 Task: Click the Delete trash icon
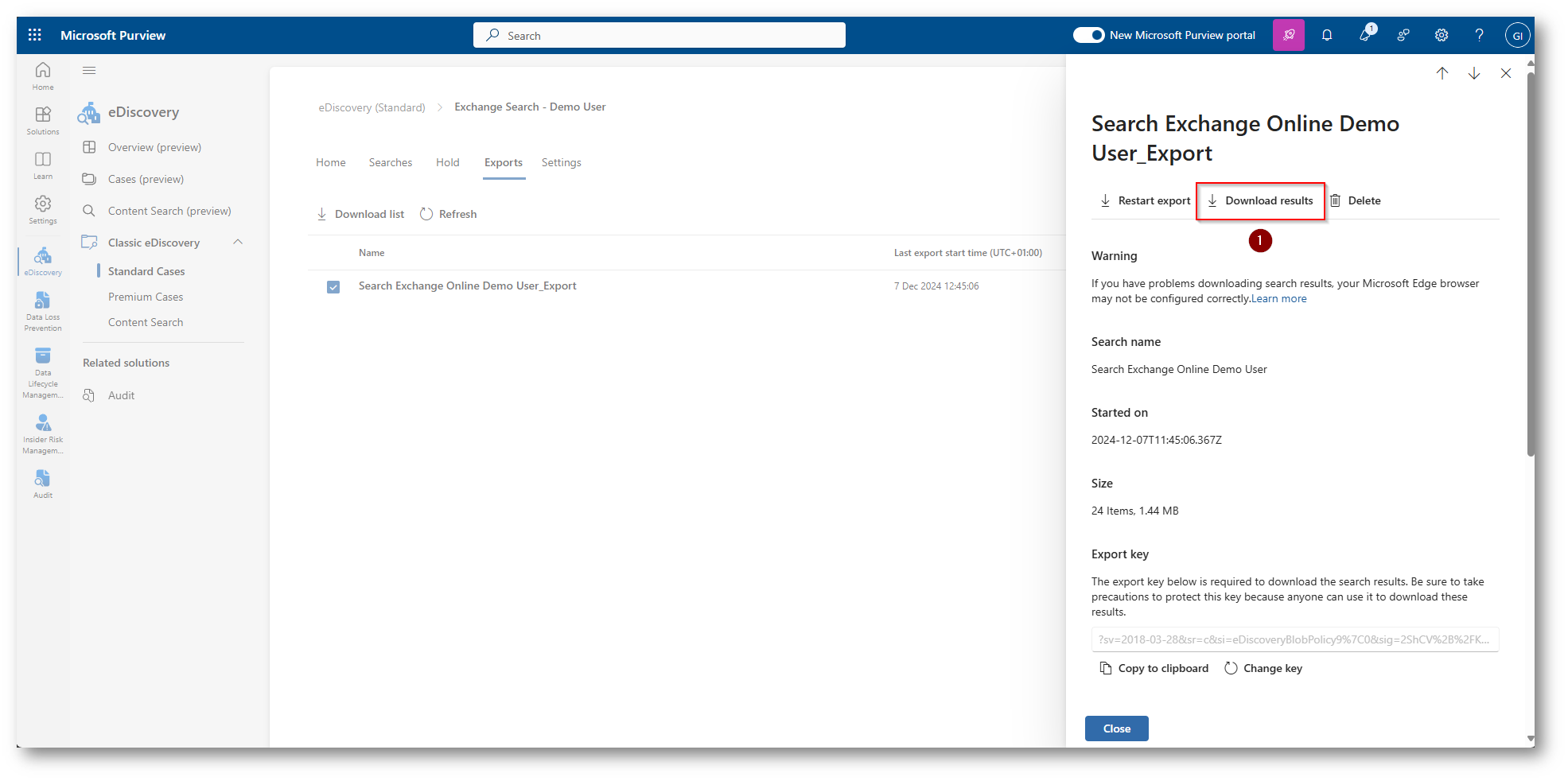coord(1336,200)
